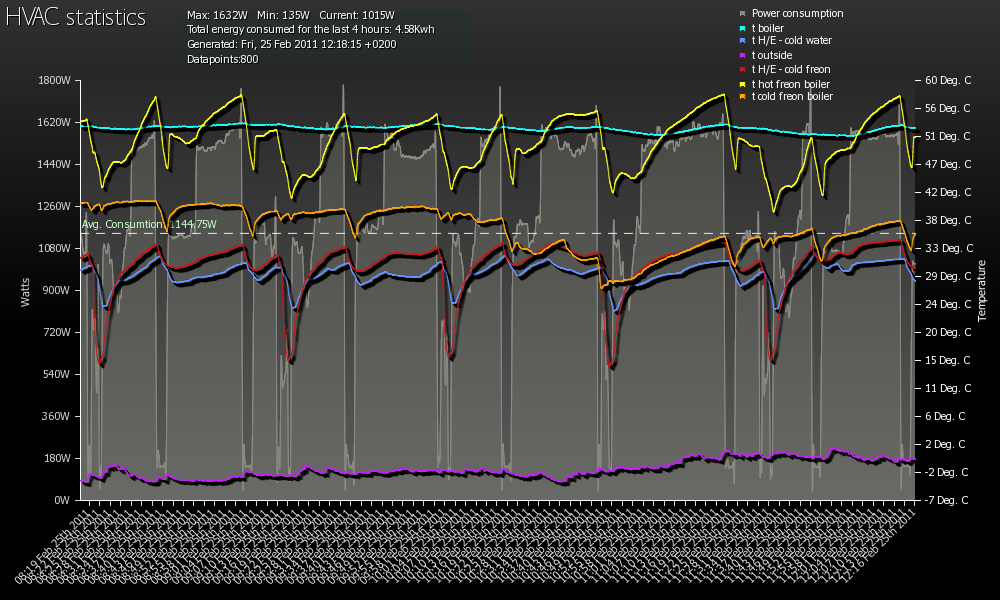1000x600 pixels.
Task: Click the red cold freon legend marker
Action: (742, 70)
